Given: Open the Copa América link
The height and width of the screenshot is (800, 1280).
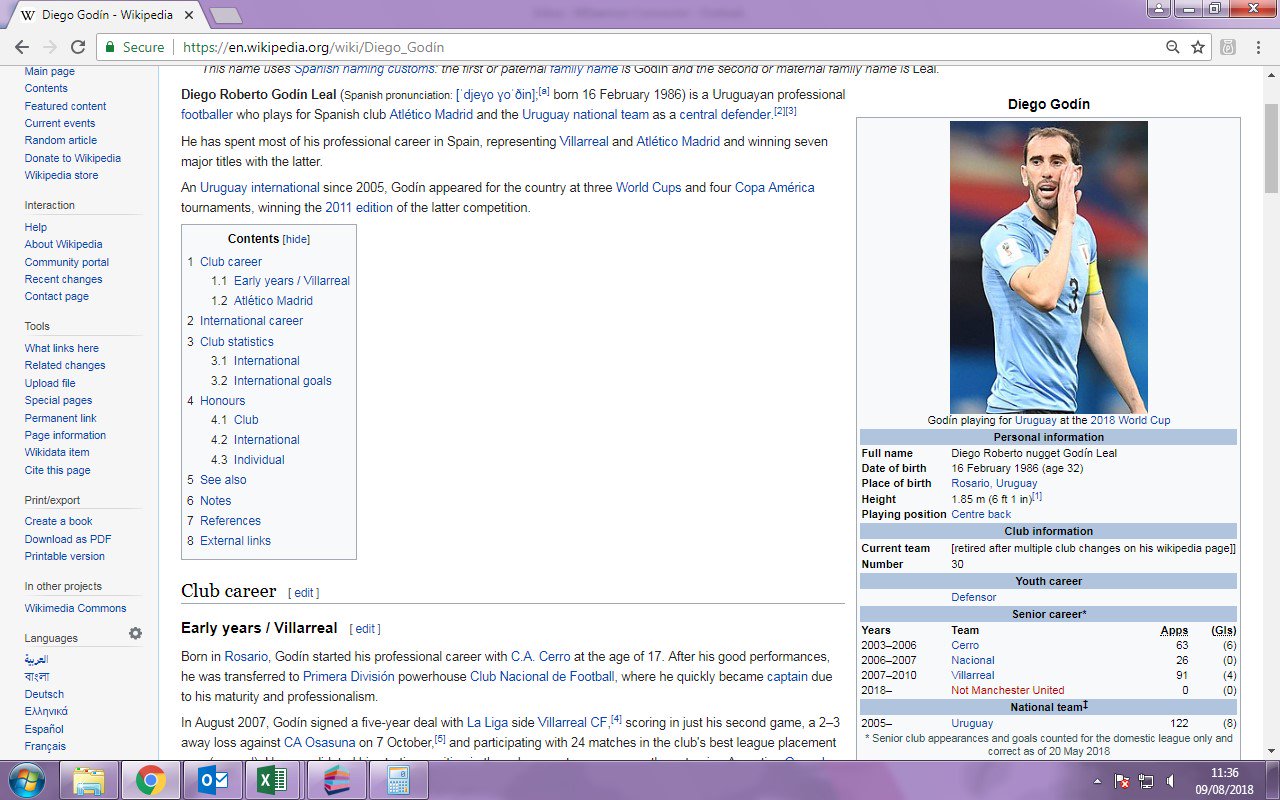Looking at the screenshot, I should tap(775, 188).
